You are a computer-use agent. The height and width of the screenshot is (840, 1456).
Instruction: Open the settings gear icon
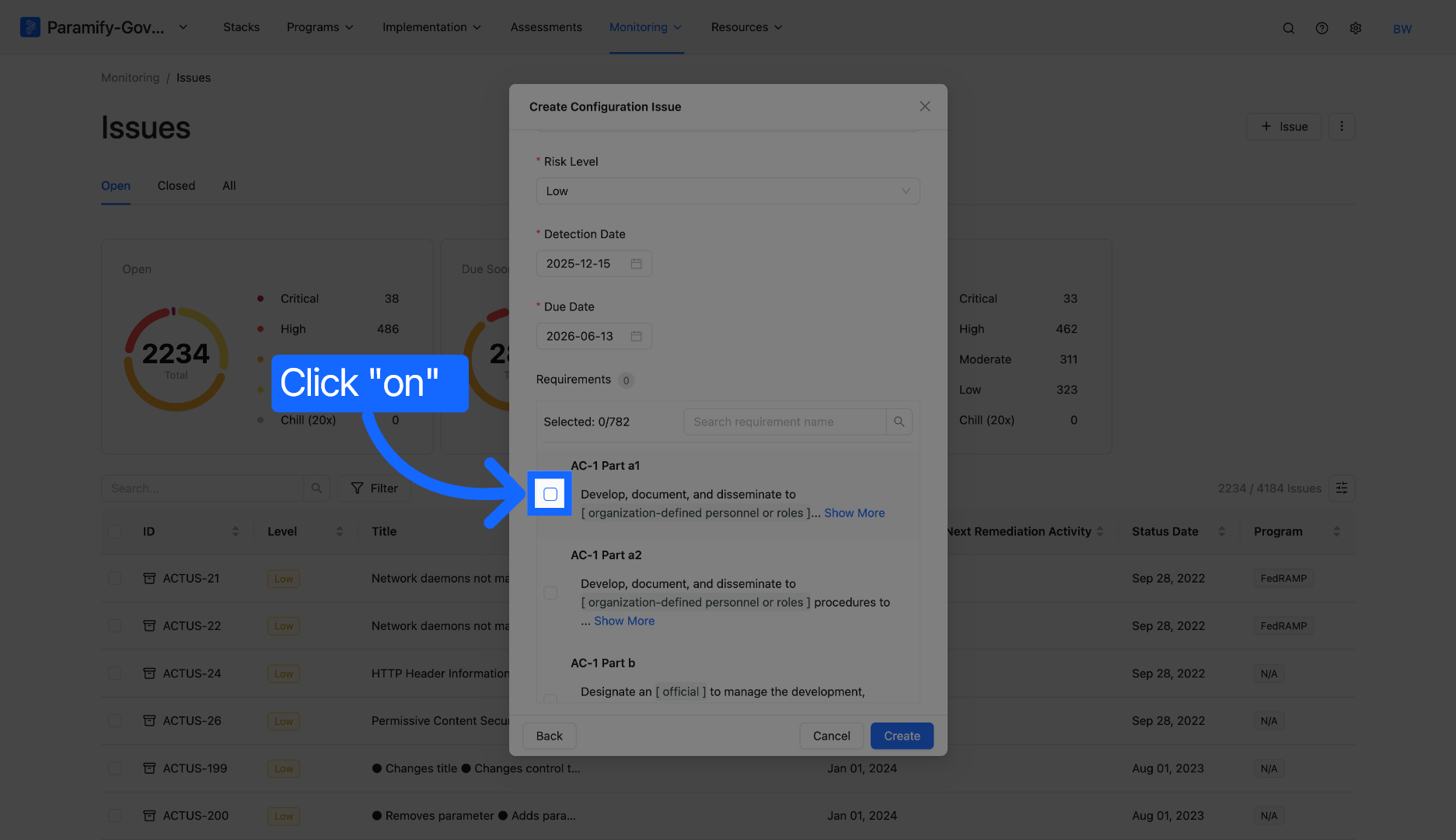pyautogui.click(x=1355, y=28)
